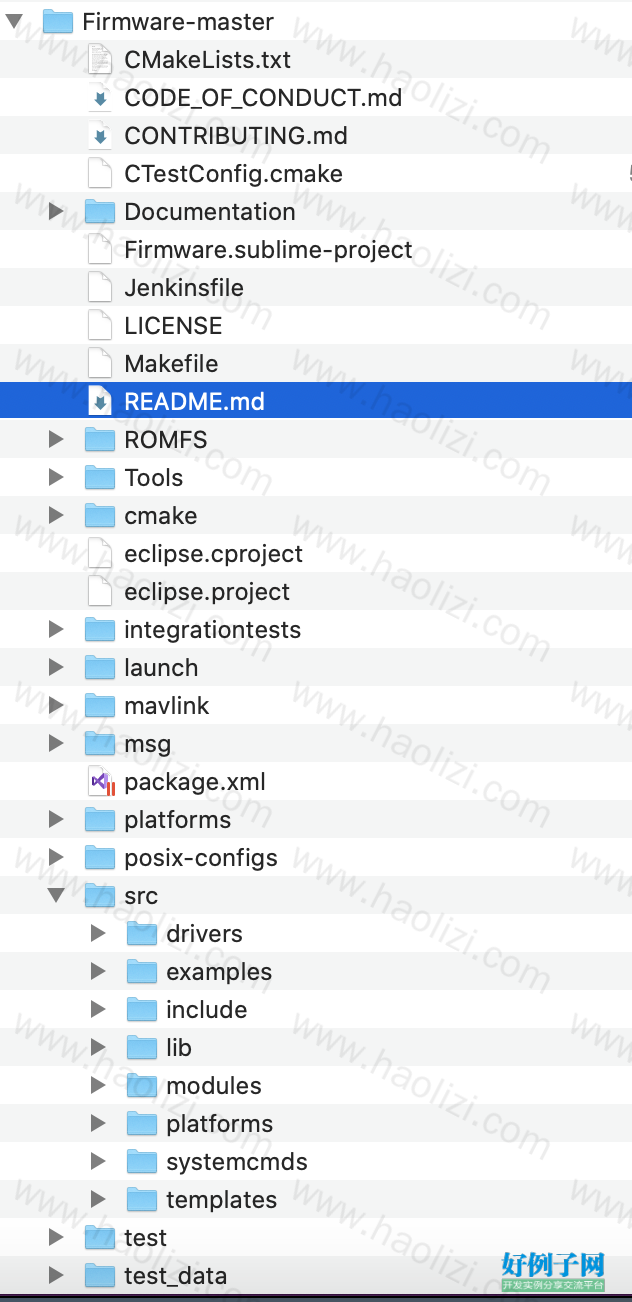Screen dimensions: 632x1302
Task: Click the src folder icon
Action: point(100,896)
